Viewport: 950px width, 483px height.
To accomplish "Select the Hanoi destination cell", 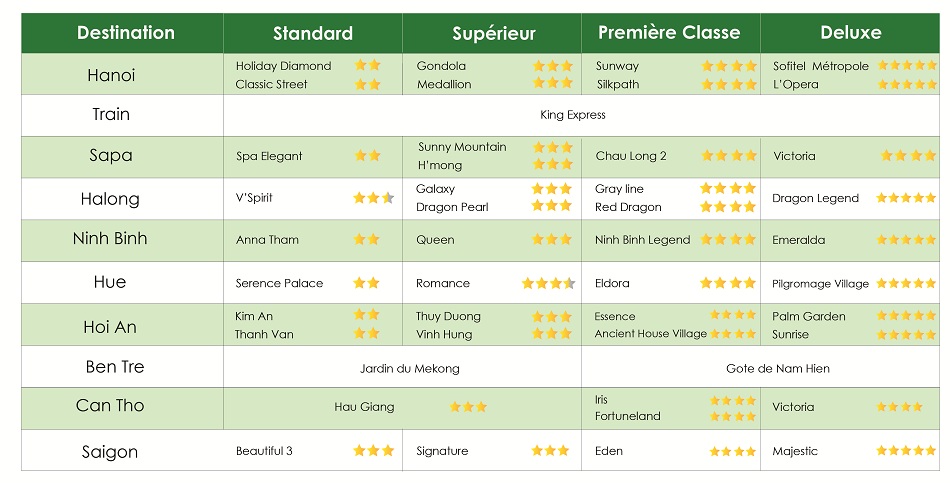I will click(111, 75).
